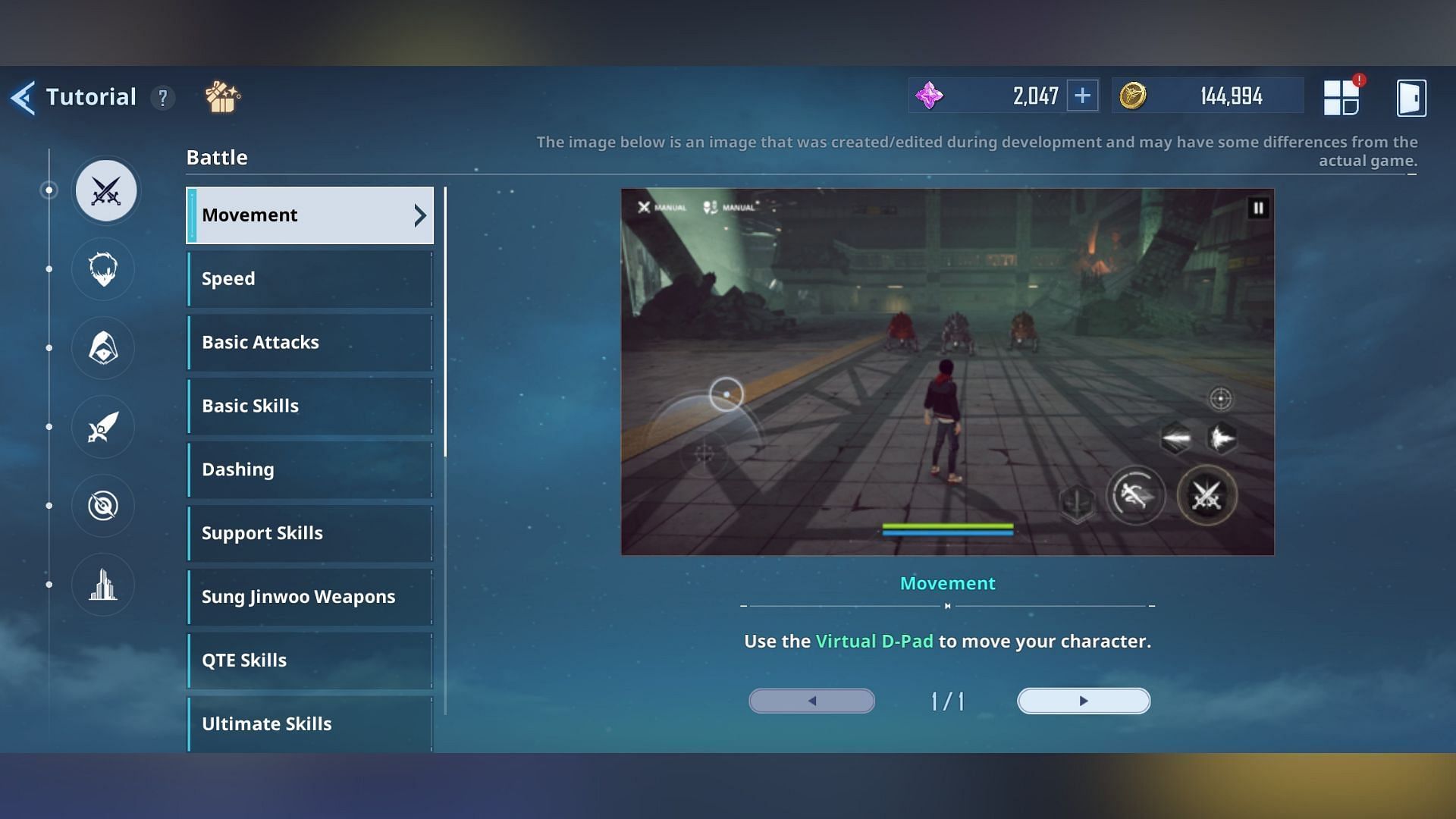Toggle the pause button in tutorial video

click(x=1258, y=207)
